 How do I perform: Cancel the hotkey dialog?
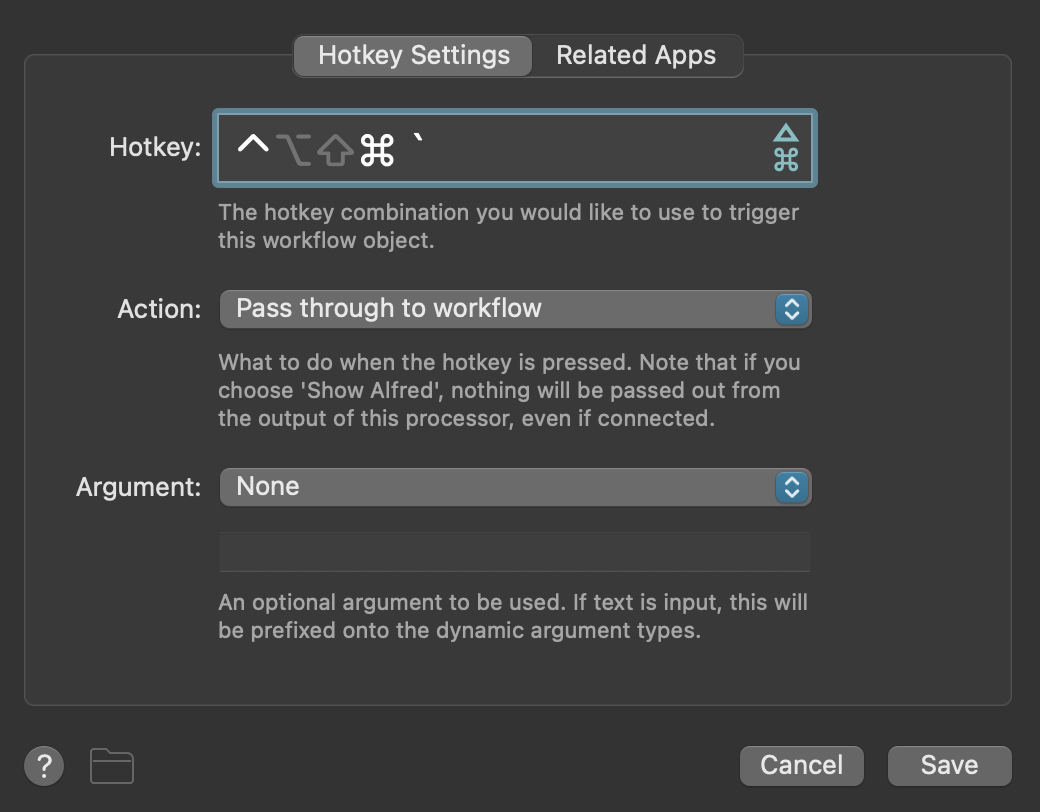tap(801, 766)
